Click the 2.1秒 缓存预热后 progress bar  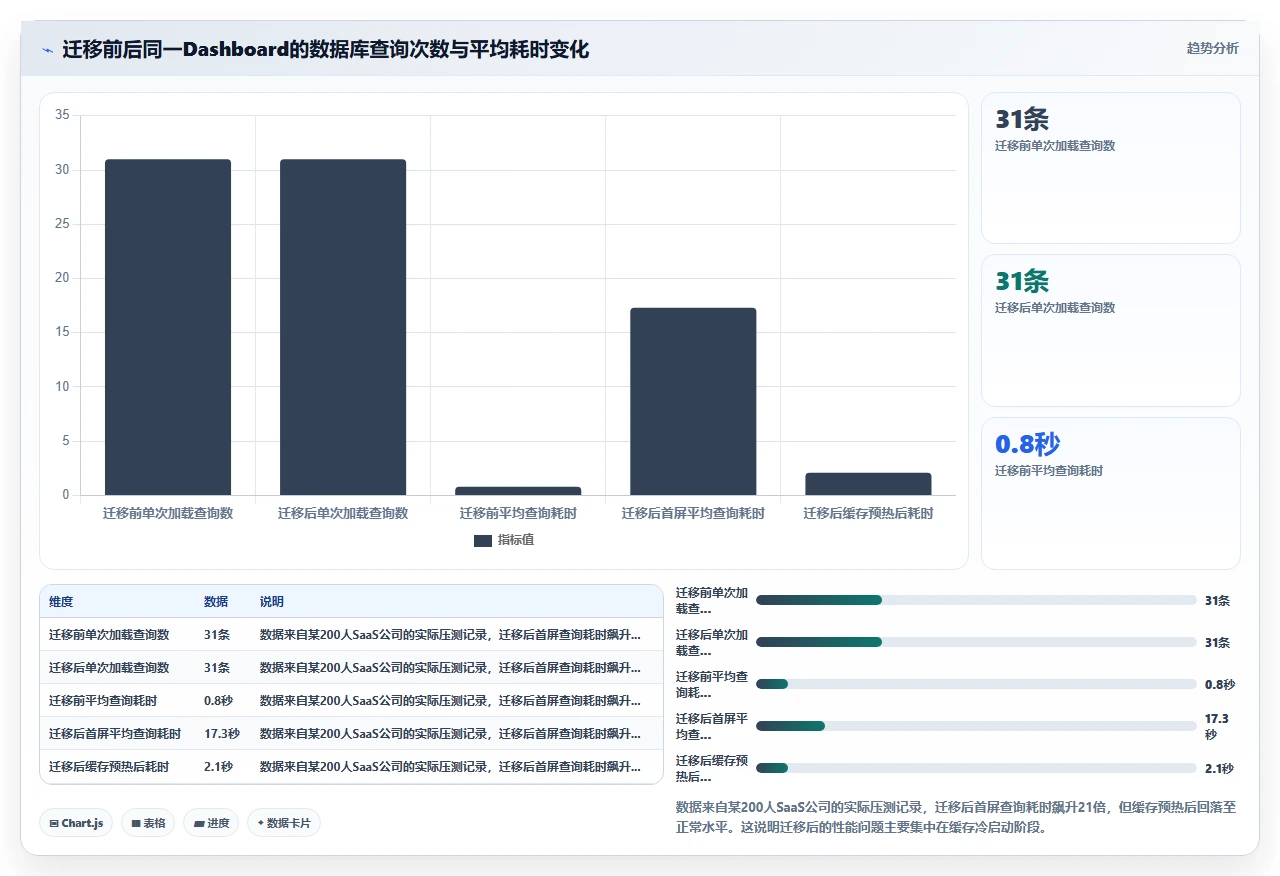(976, 768)
